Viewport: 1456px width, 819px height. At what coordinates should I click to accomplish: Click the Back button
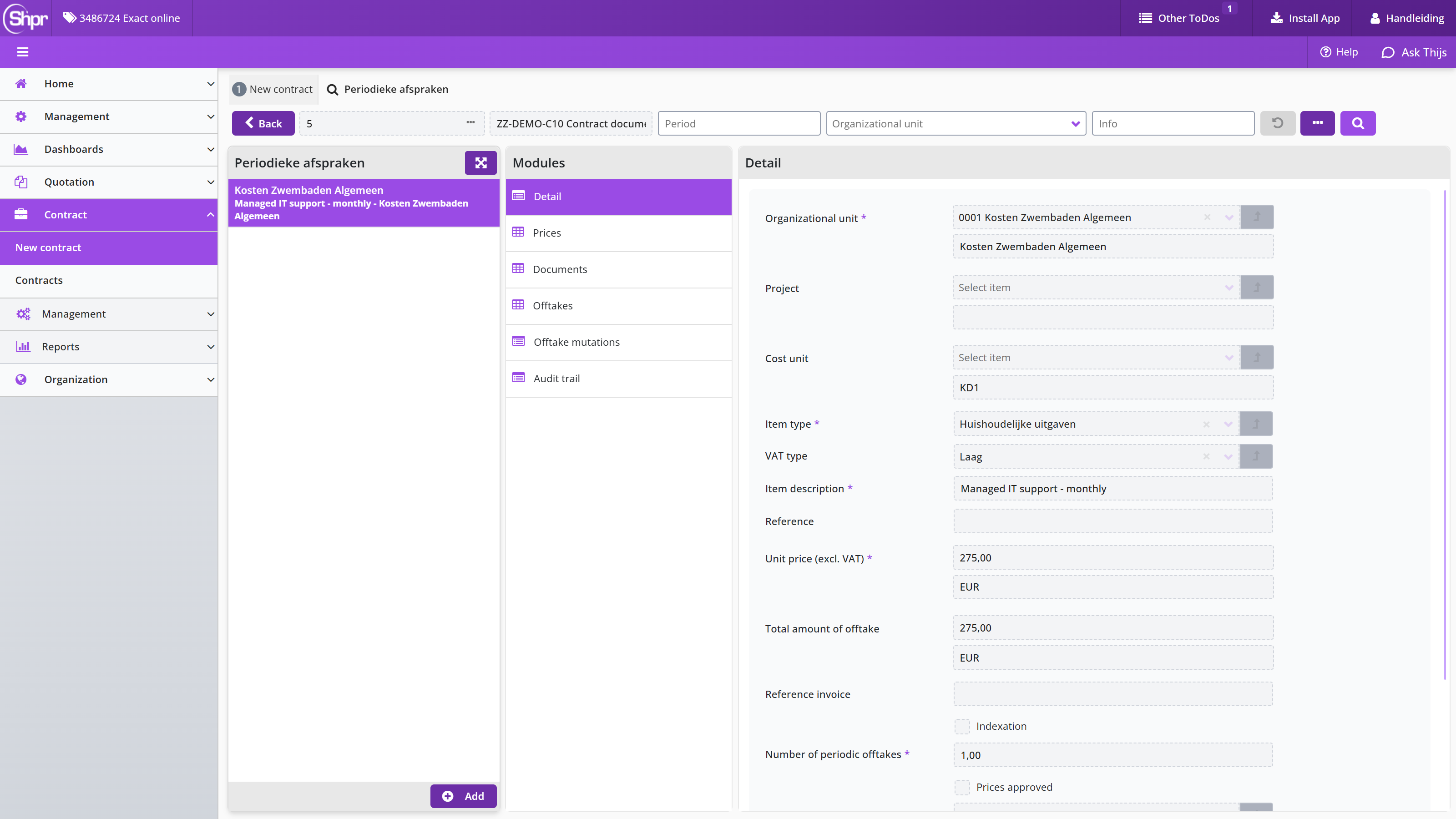(x=263, y=123)
